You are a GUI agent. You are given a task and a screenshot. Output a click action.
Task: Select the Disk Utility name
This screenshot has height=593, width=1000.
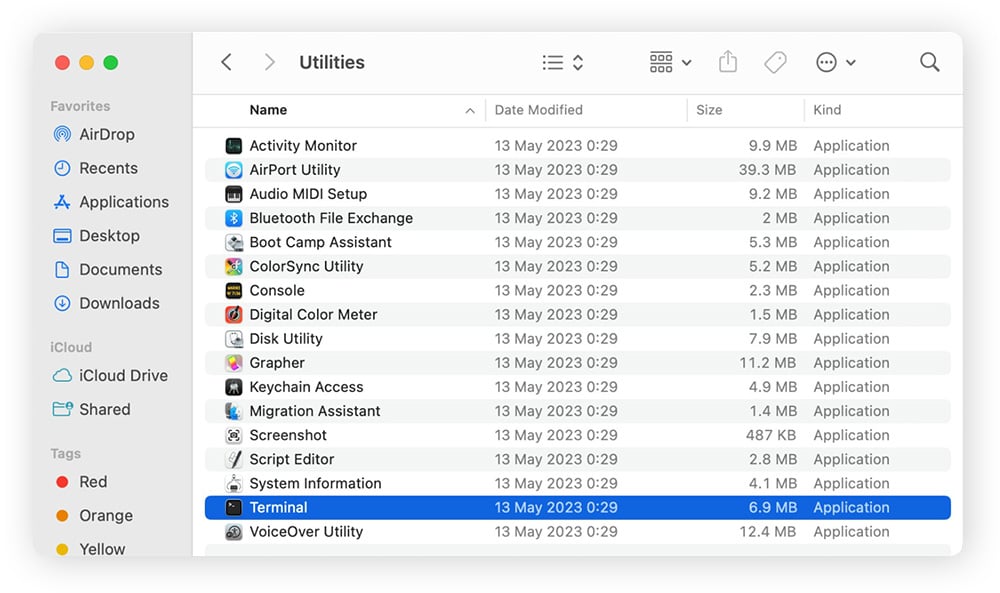[x=286, y=339]
